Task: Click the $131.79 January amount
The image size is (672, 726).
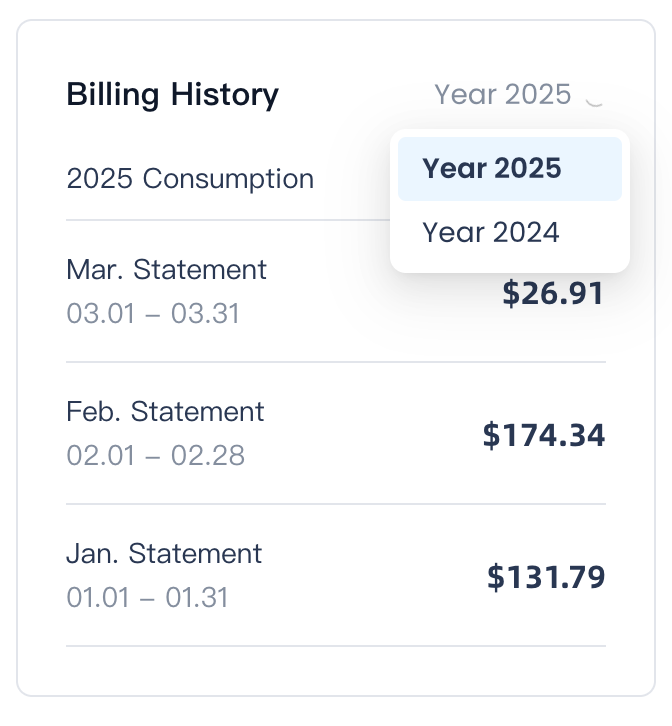Action: click(x=546, y=577)
